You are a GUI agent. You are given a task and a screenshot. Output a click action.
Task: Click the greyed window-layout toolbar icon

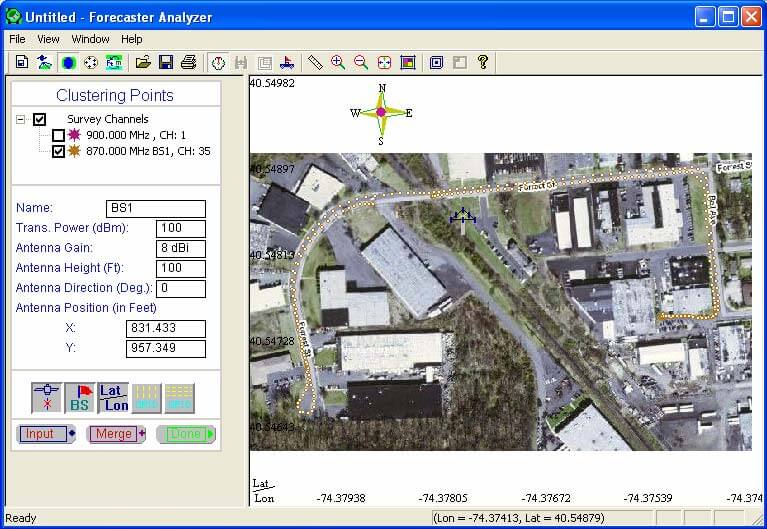coord(459,62)
